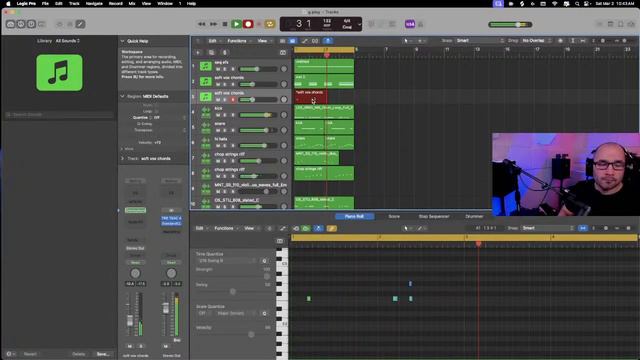Switch to the Score tab

pyautogui.click(x=394, y=216)
